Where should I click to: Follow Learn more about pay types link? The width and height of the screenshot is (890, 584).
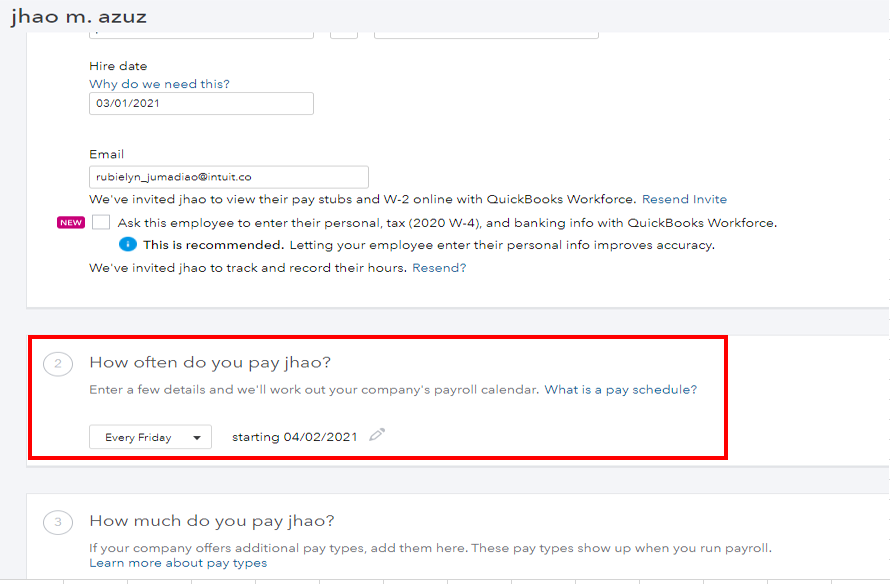[178, 563]
